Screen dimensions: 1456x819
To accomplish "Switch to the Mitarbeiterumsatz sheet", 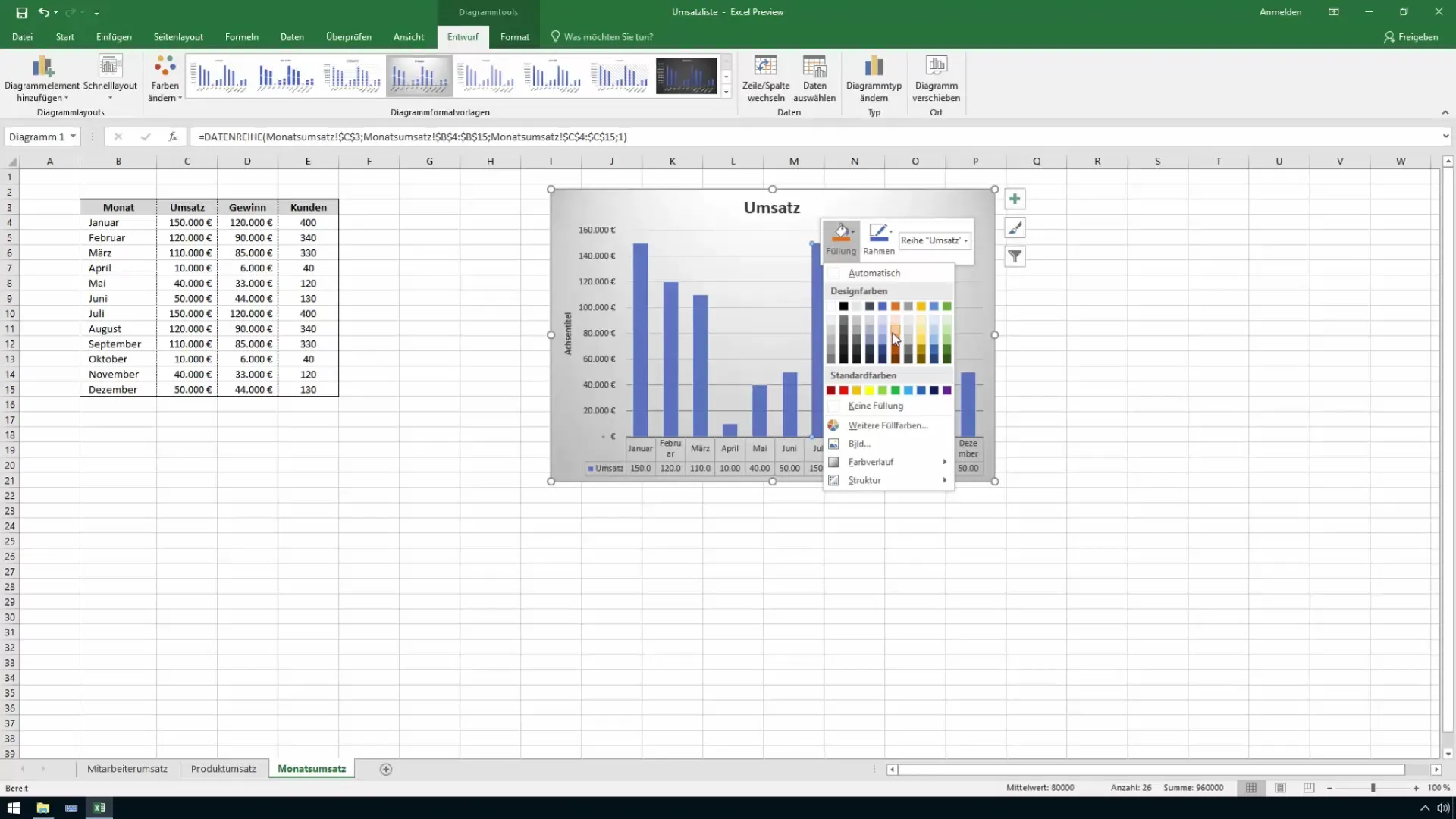I will pyautogui.click(x=126, y=768).
